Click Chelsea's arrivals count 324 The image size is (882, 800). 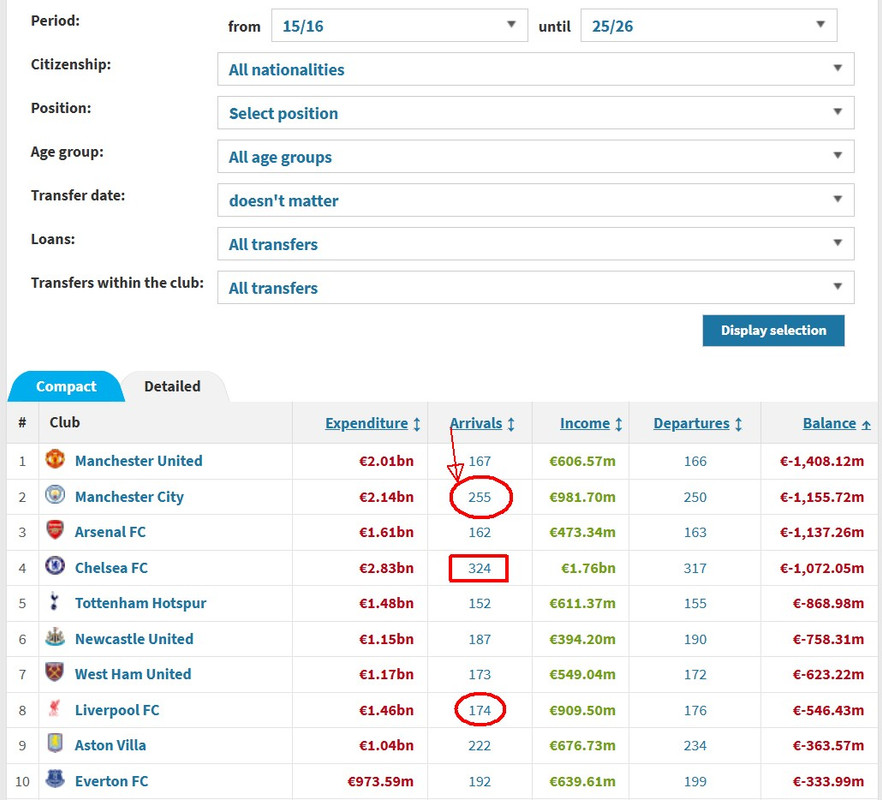[479, 568]
